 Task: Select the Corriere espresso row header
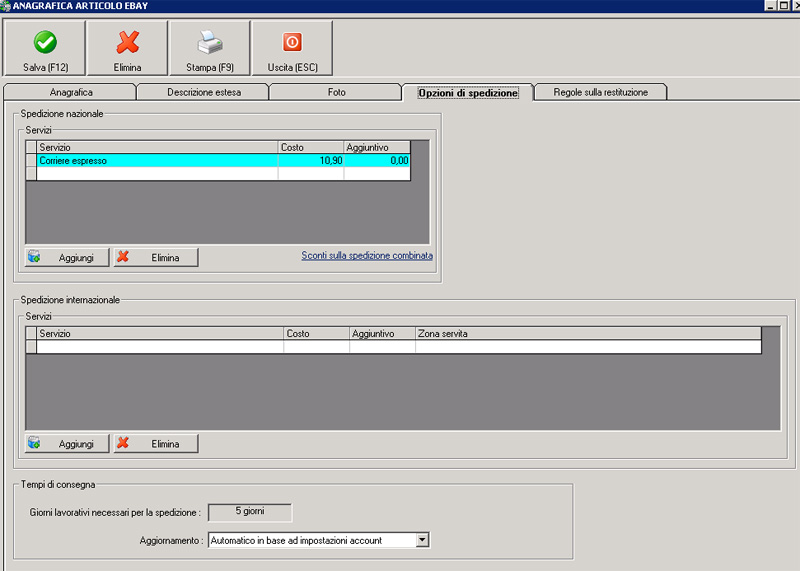[31, 161]
